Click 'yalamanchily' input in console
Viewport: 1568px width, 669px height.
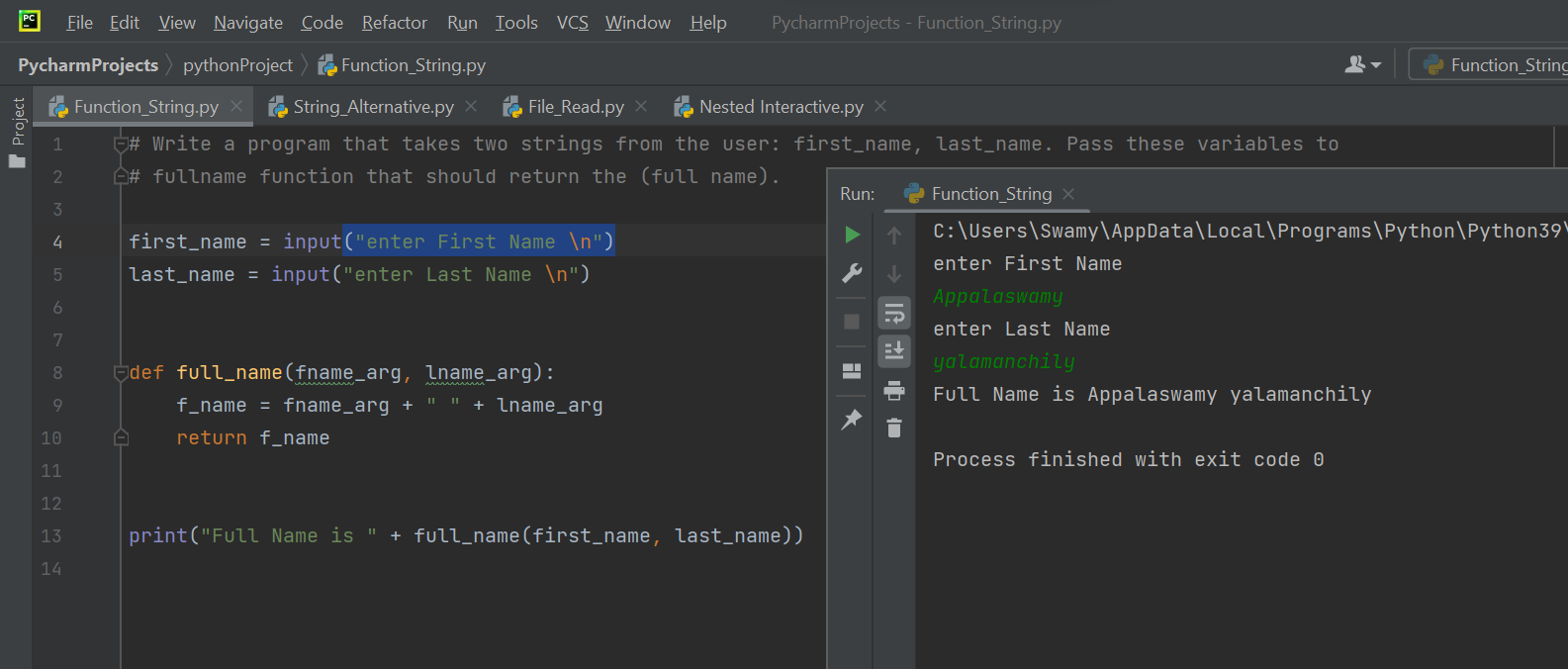coord(1004,362)
